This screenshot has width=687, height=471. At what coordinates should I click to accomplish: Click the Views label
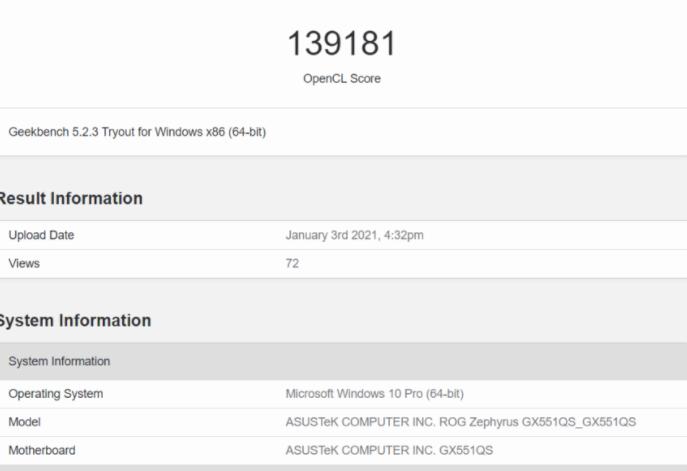click(24, 264)
